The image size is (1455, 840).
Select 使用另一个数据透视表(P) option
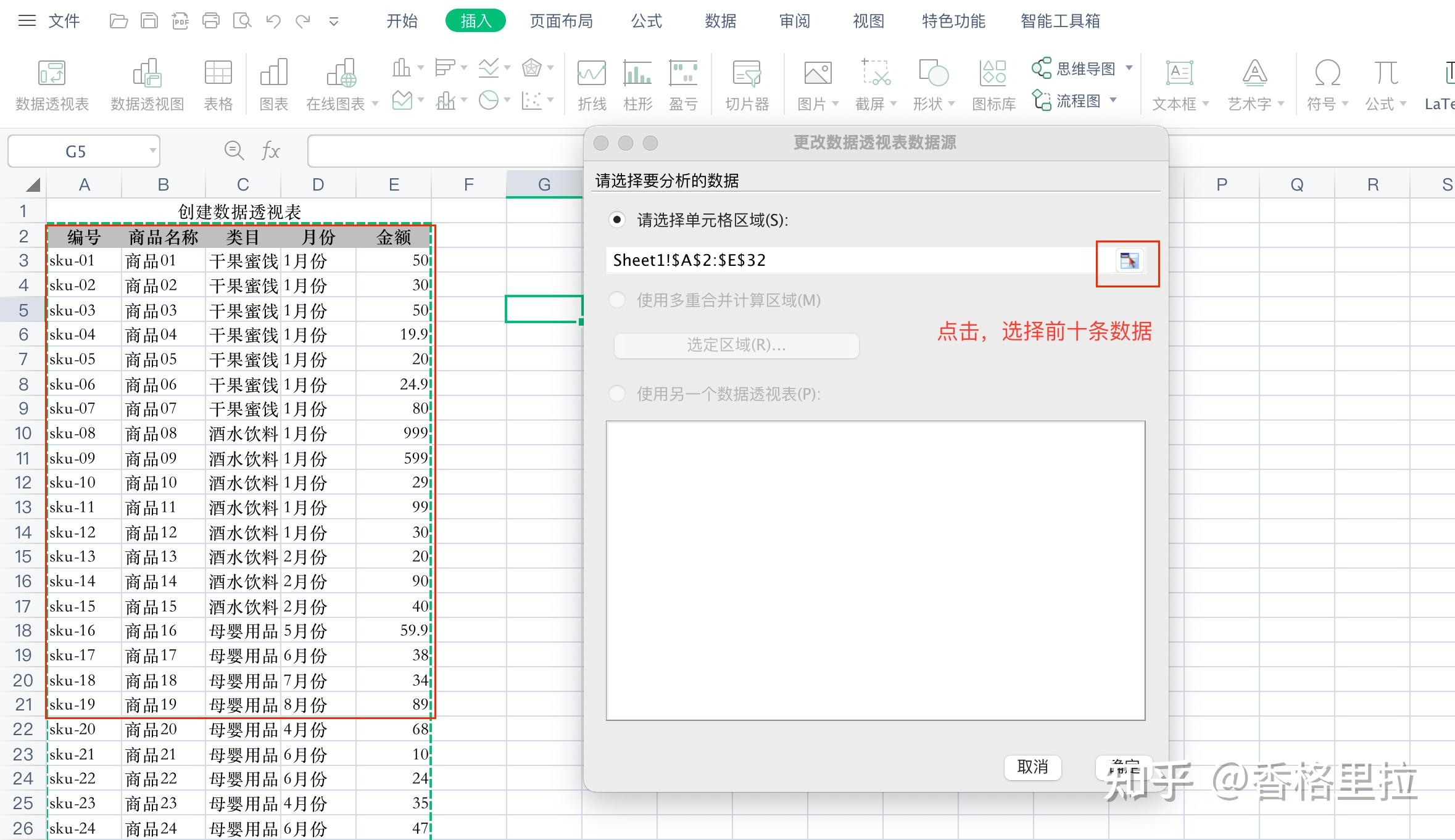click(x=616, y=393)
